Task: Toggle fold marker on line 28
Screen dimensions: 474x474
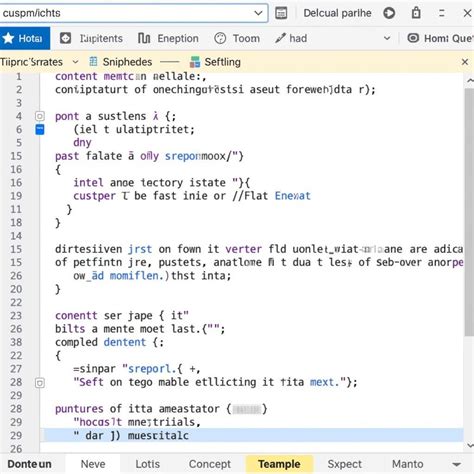Action: tap(40, 383)
